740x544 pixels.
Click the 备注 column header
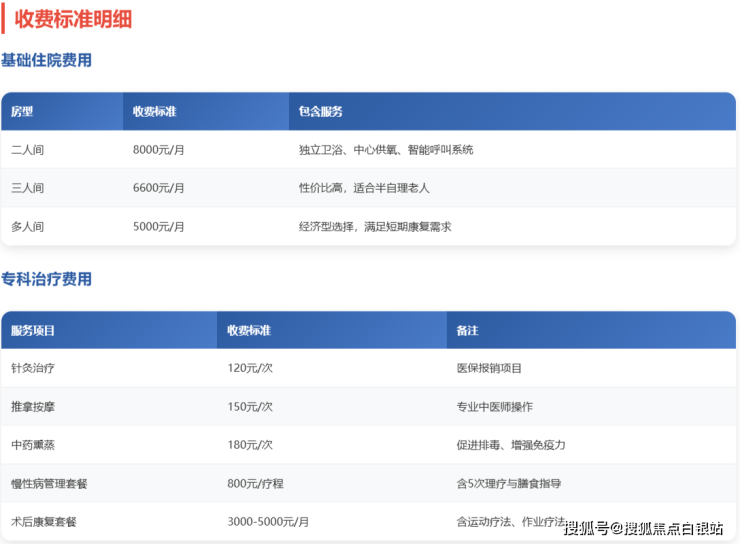[x=467, y=330]
